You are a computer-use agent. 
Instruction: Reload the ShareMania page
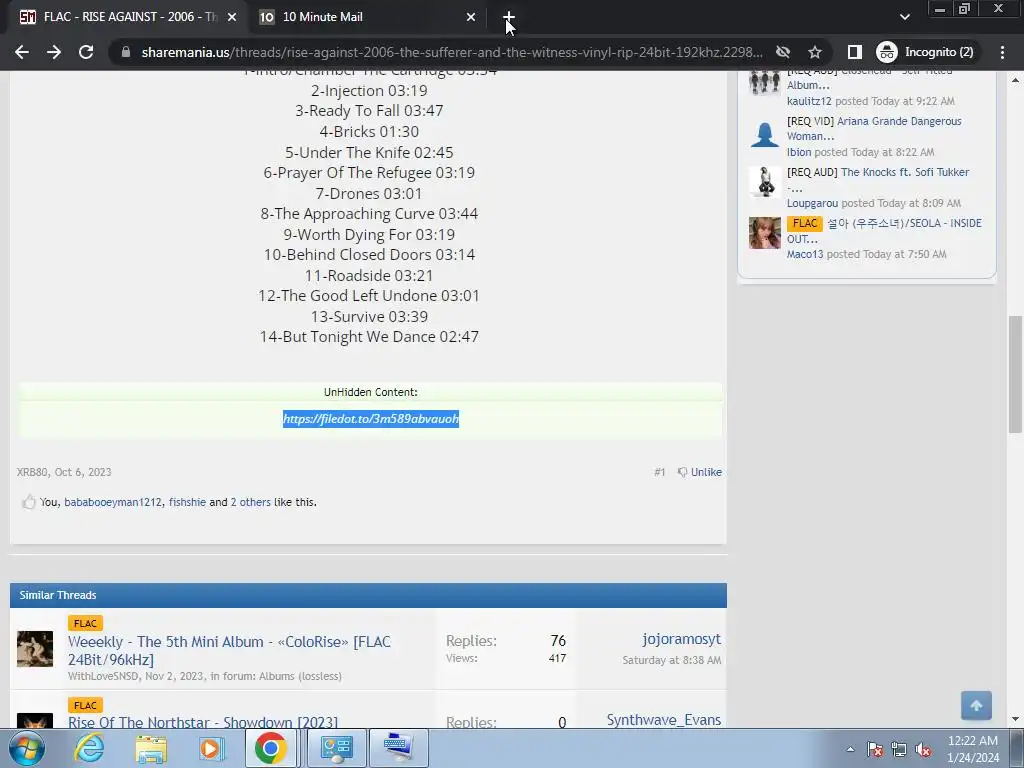(x=86, y=52)
